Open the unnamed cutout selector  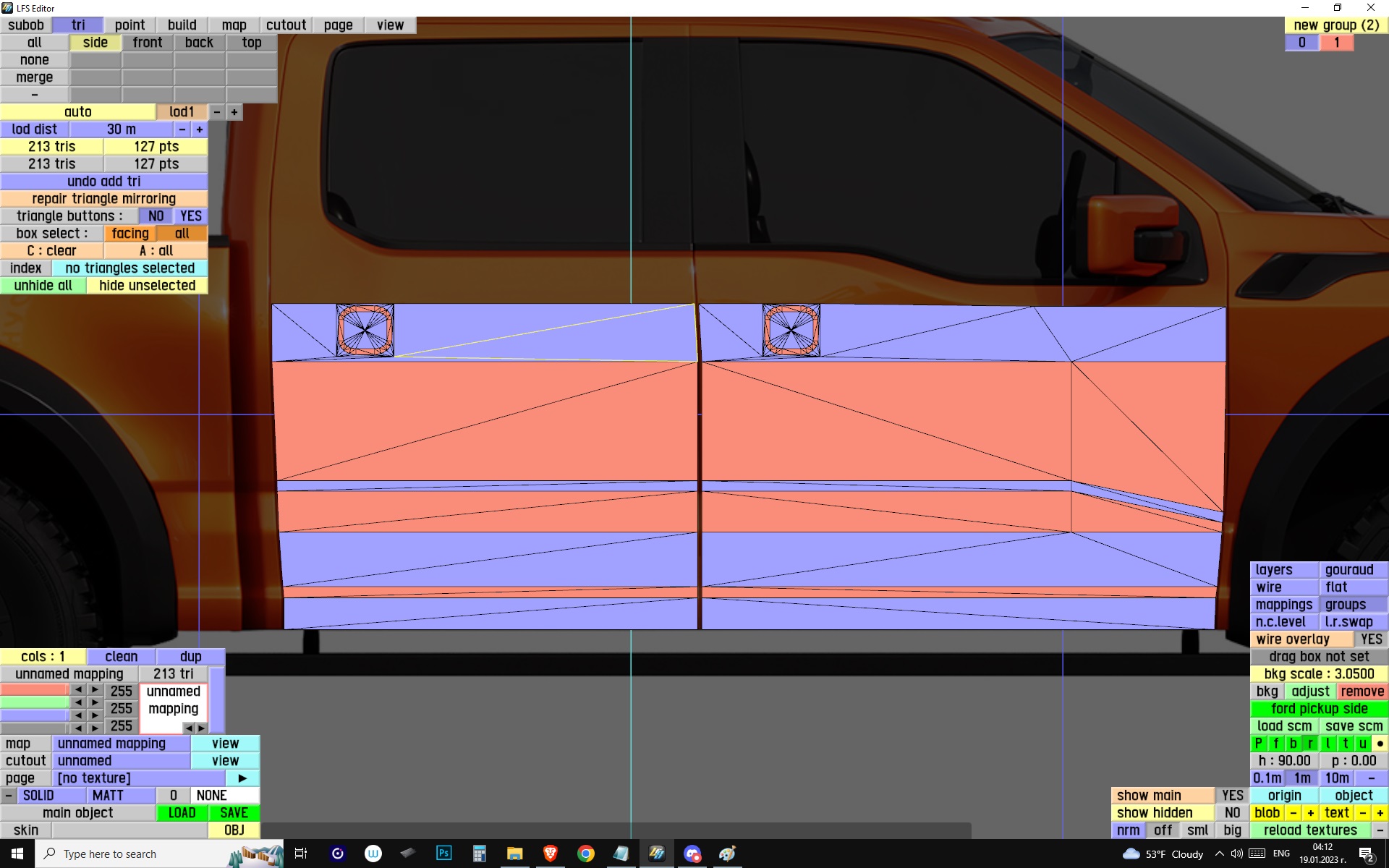(x=120, y=761)
